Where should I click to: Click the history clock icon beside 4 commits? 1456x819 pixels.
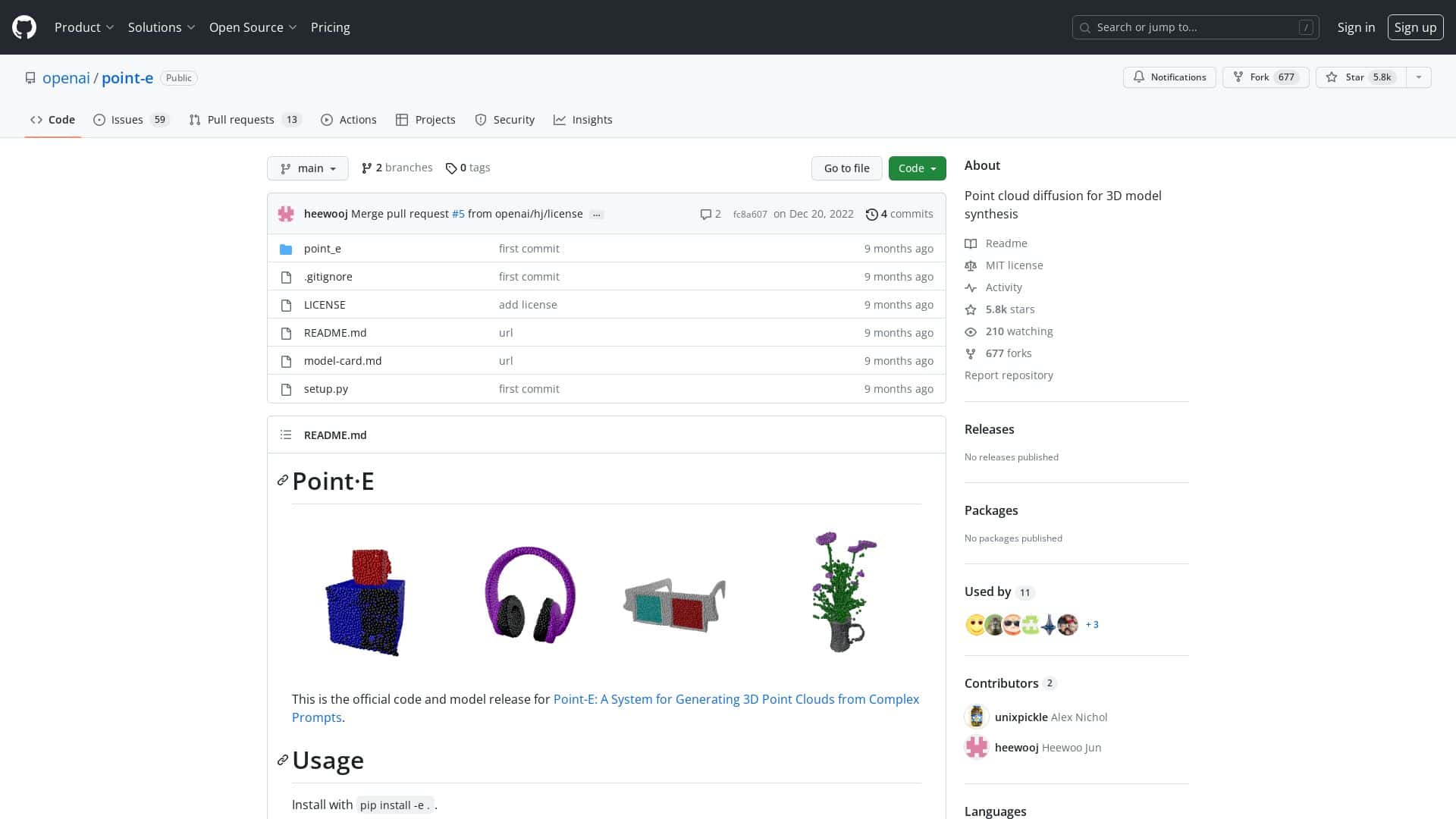tap(872, 215)
